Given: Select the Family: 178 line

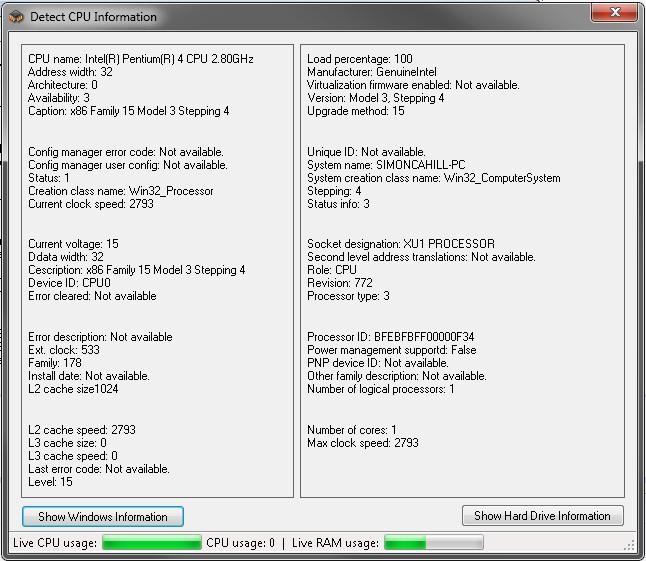Looking at the screenshot, I should click(55, 363).
